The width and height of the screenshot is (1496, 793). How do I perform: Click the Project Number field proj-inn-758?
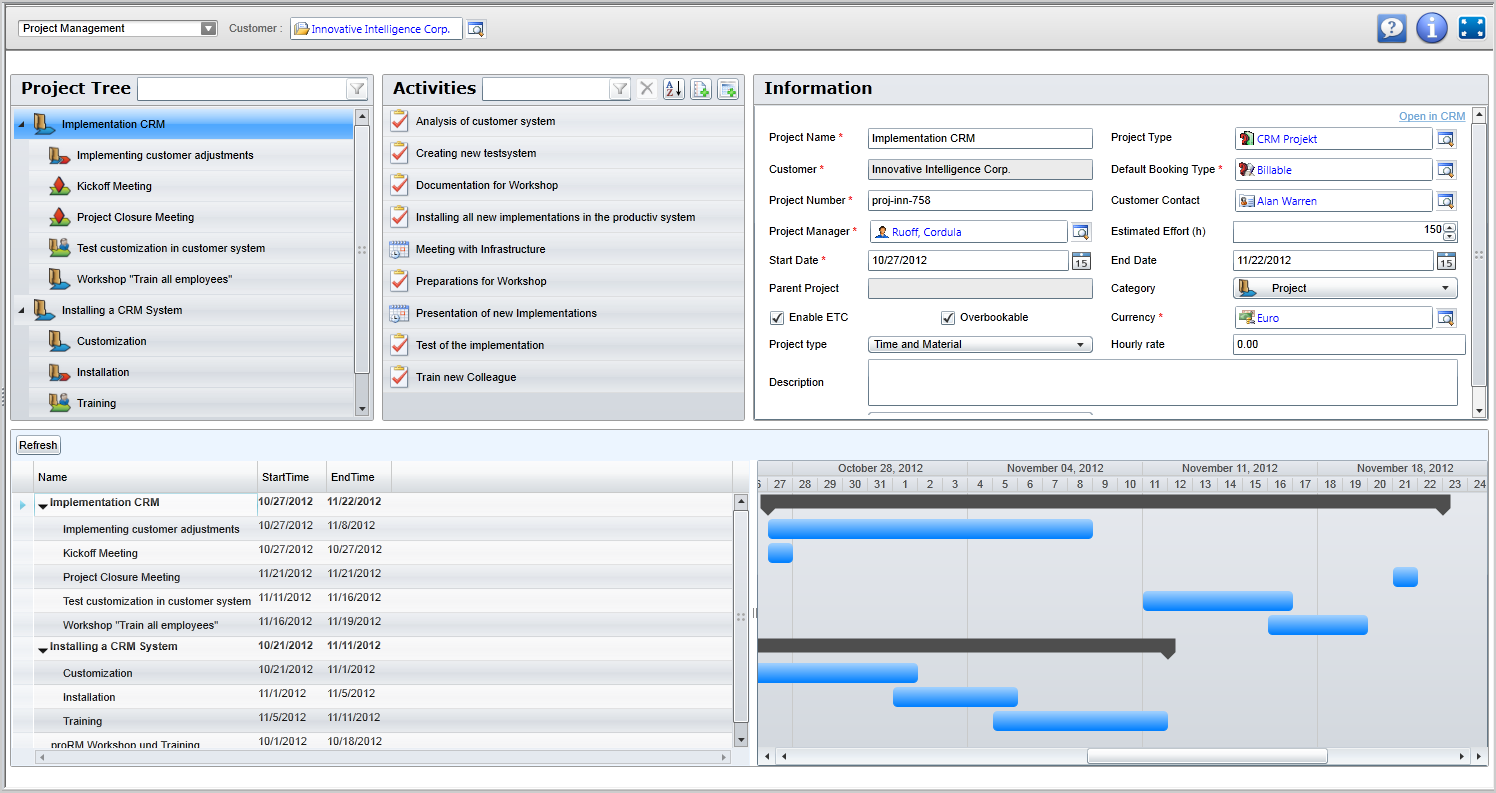click(980, 200)
